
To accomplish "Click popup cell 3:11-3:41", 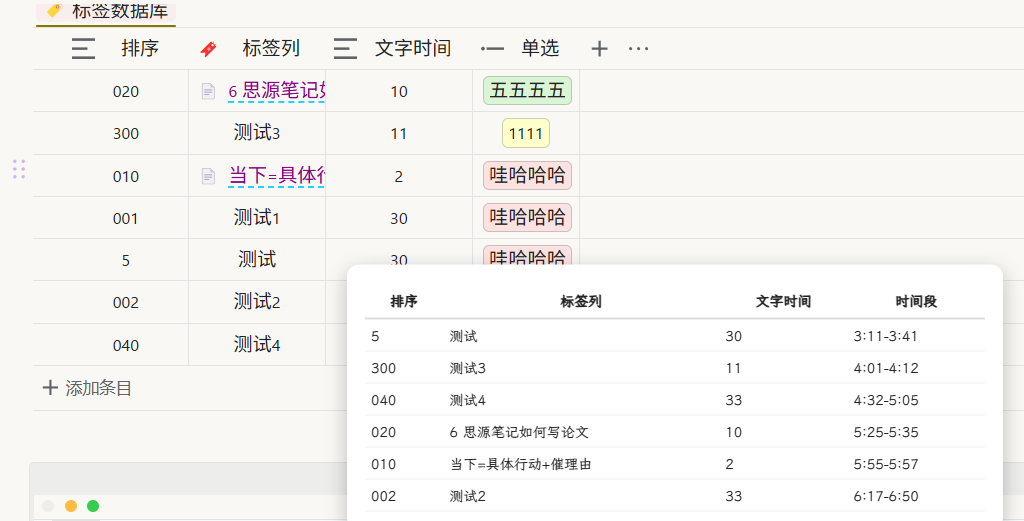I will pyautogui.click(x=886, y=336).
